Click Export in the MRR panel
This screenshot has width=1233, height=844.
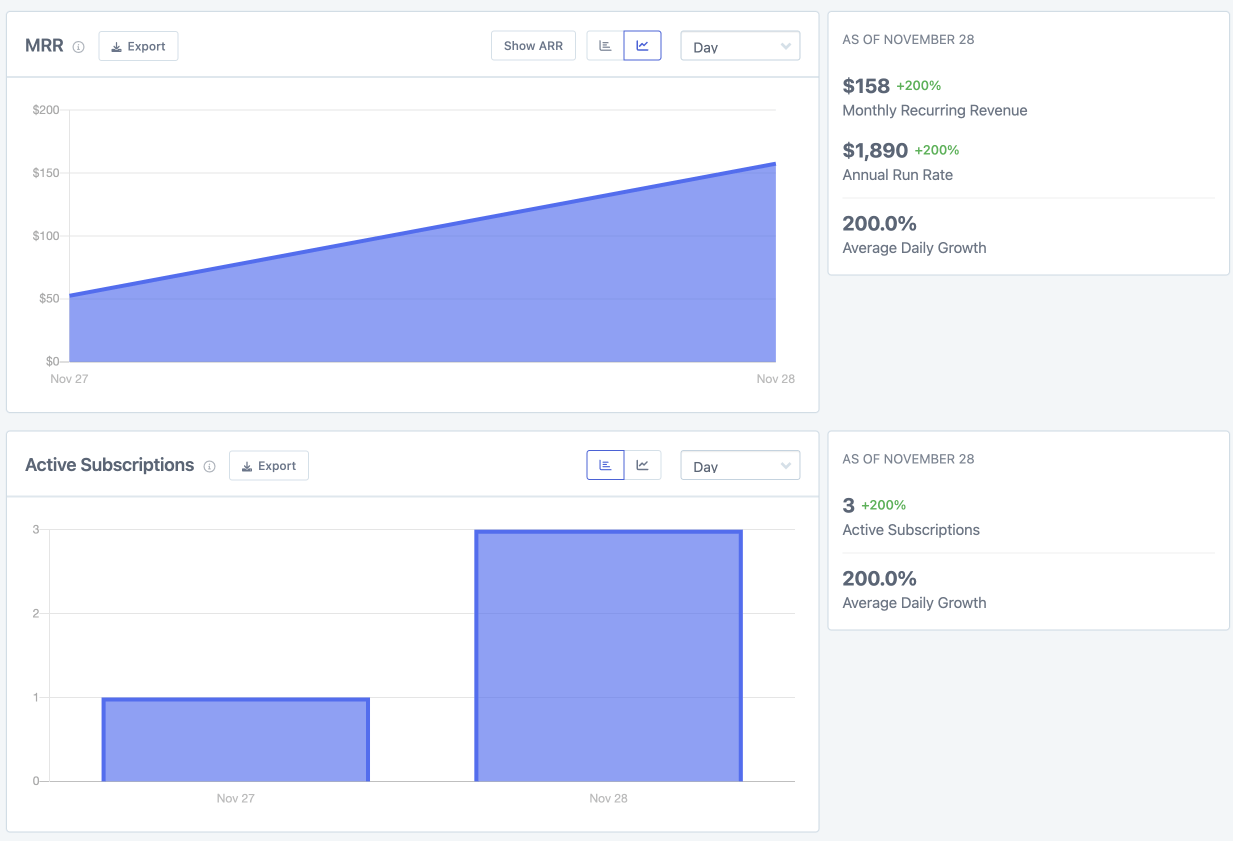[138, 45]
